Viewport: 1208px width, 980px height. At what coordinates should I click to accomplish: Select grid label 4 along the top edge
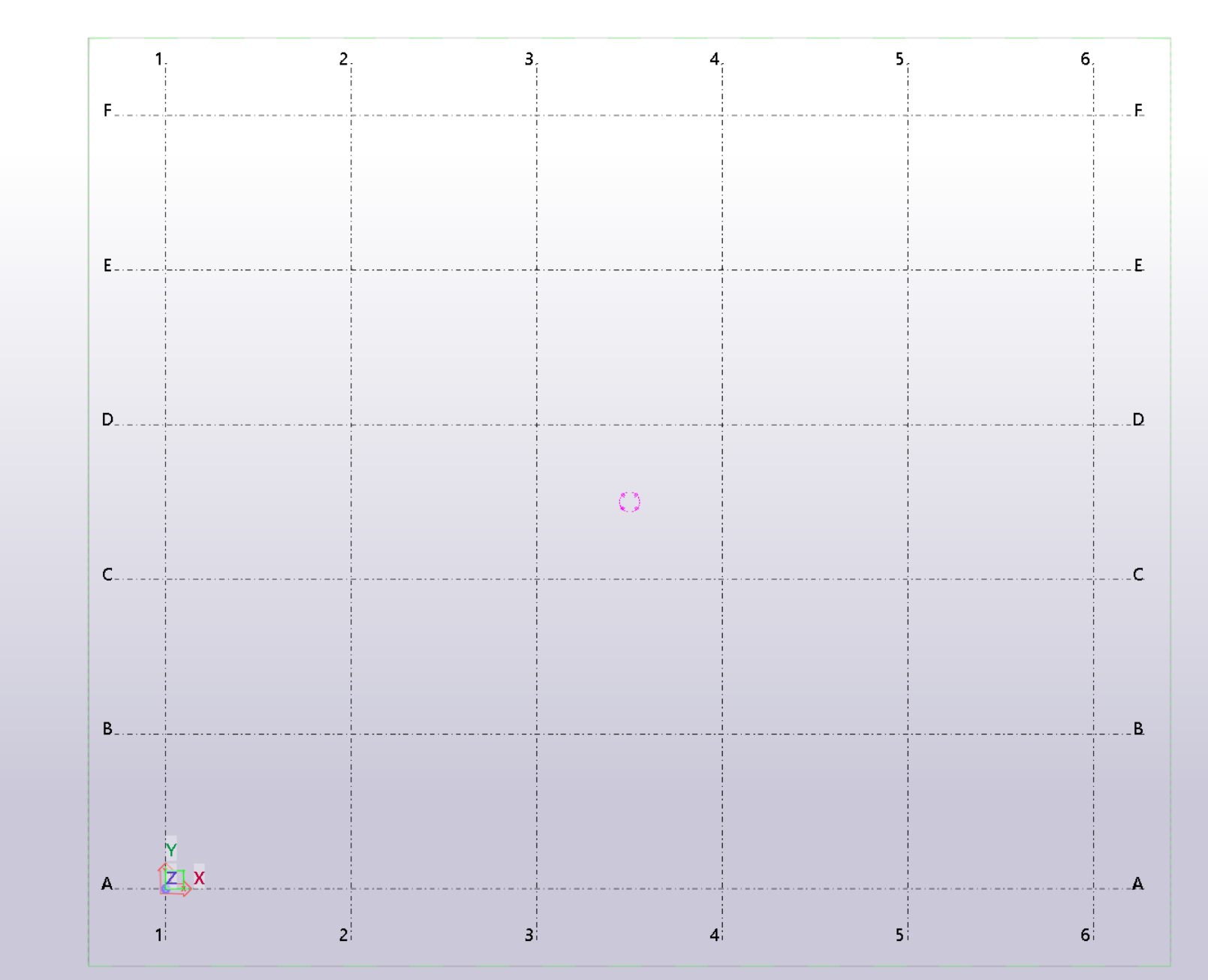pyautogui.click(x=715, y=59)
